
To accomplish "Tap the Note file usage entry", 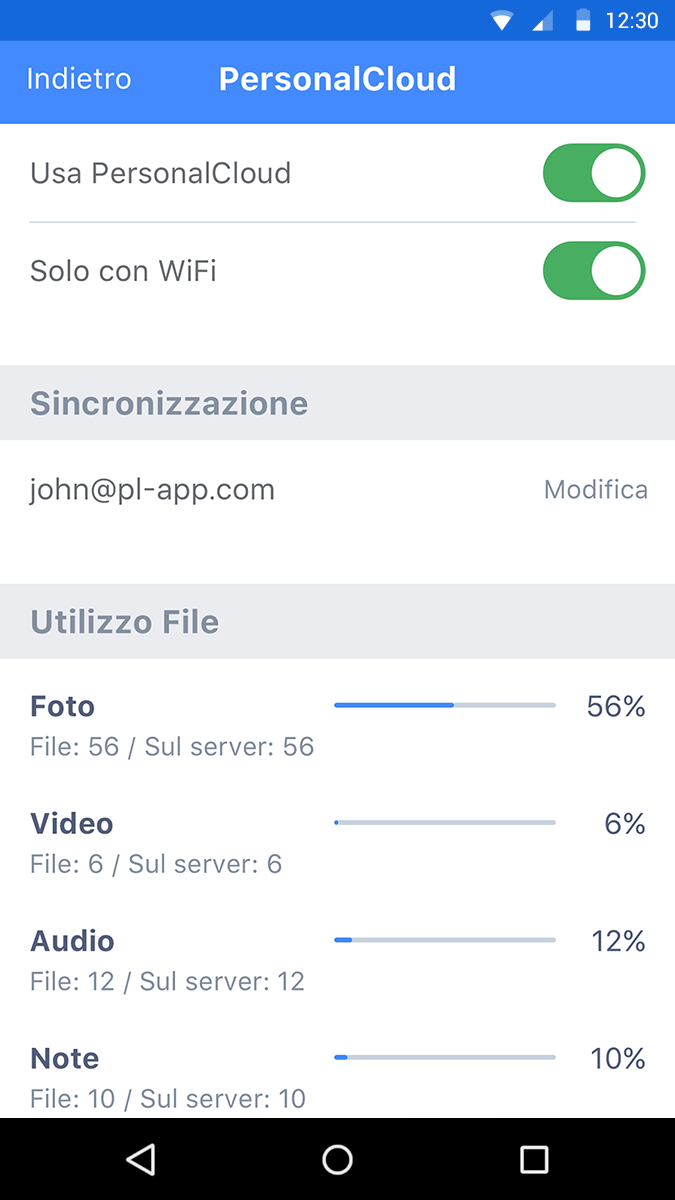I will pyautogui.click(x=168, y=1077).
